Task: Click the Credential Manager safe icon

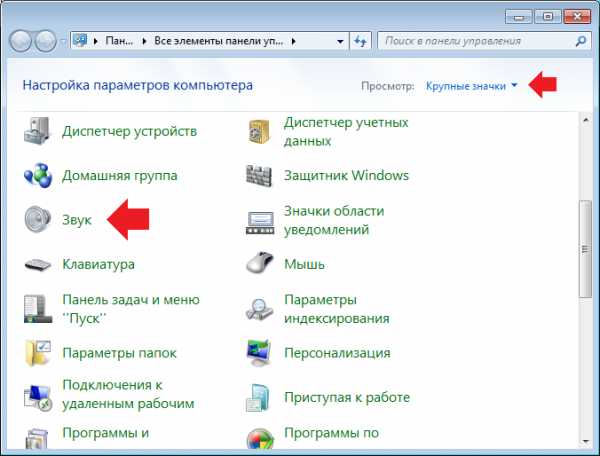Action: [x=259, y=131]
